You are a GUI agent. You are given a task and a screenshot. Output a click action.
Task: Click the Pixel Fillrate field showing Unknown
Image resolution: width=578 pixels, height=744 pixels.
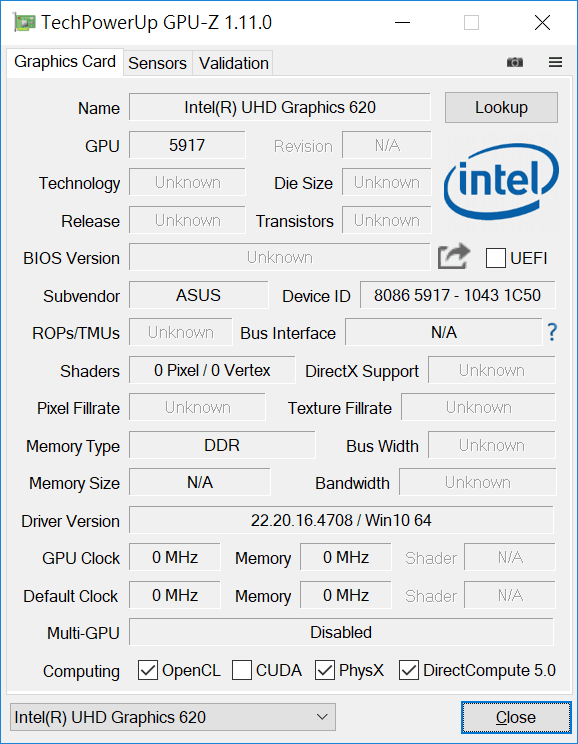pos(197,407)
